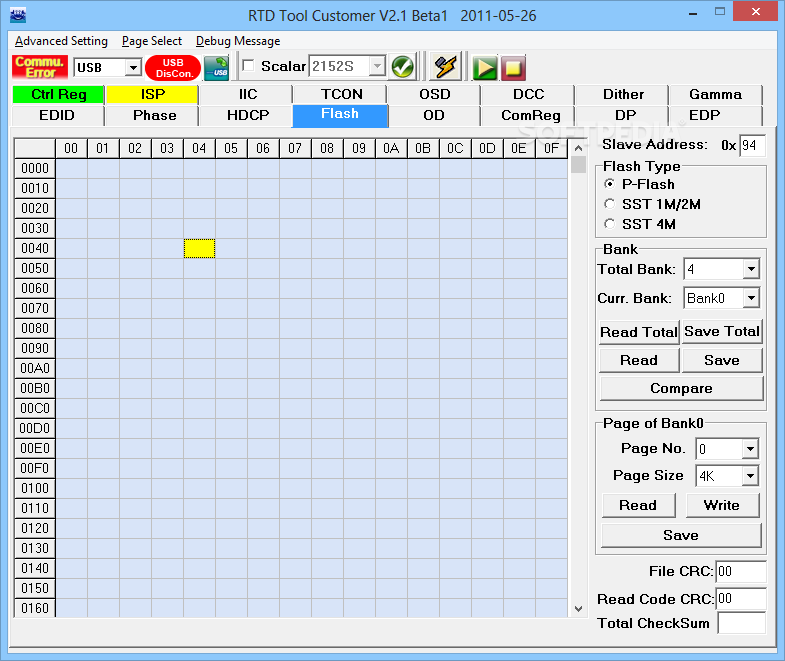
Task: Click the Save Total button
Action: pos(722,332)
